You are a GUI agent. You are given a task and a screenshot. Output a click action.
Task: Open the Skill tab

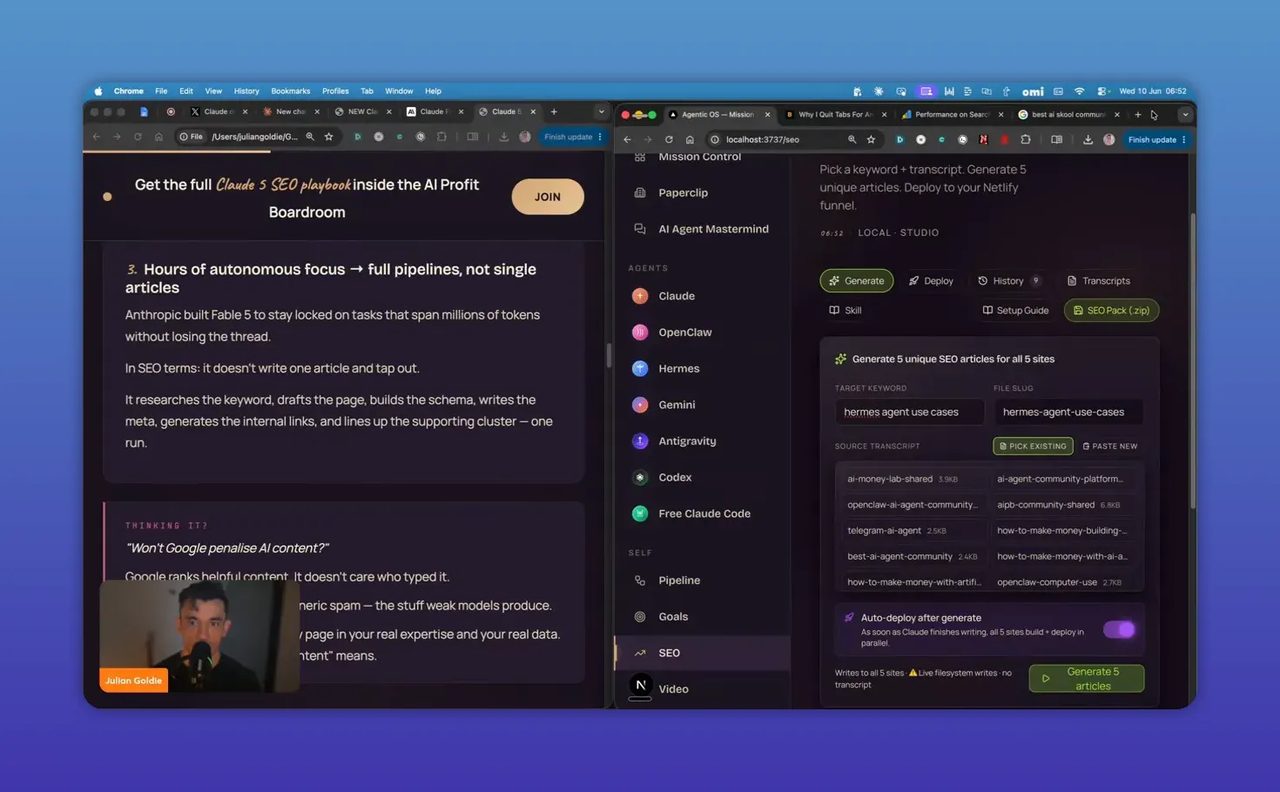[845, 310]
